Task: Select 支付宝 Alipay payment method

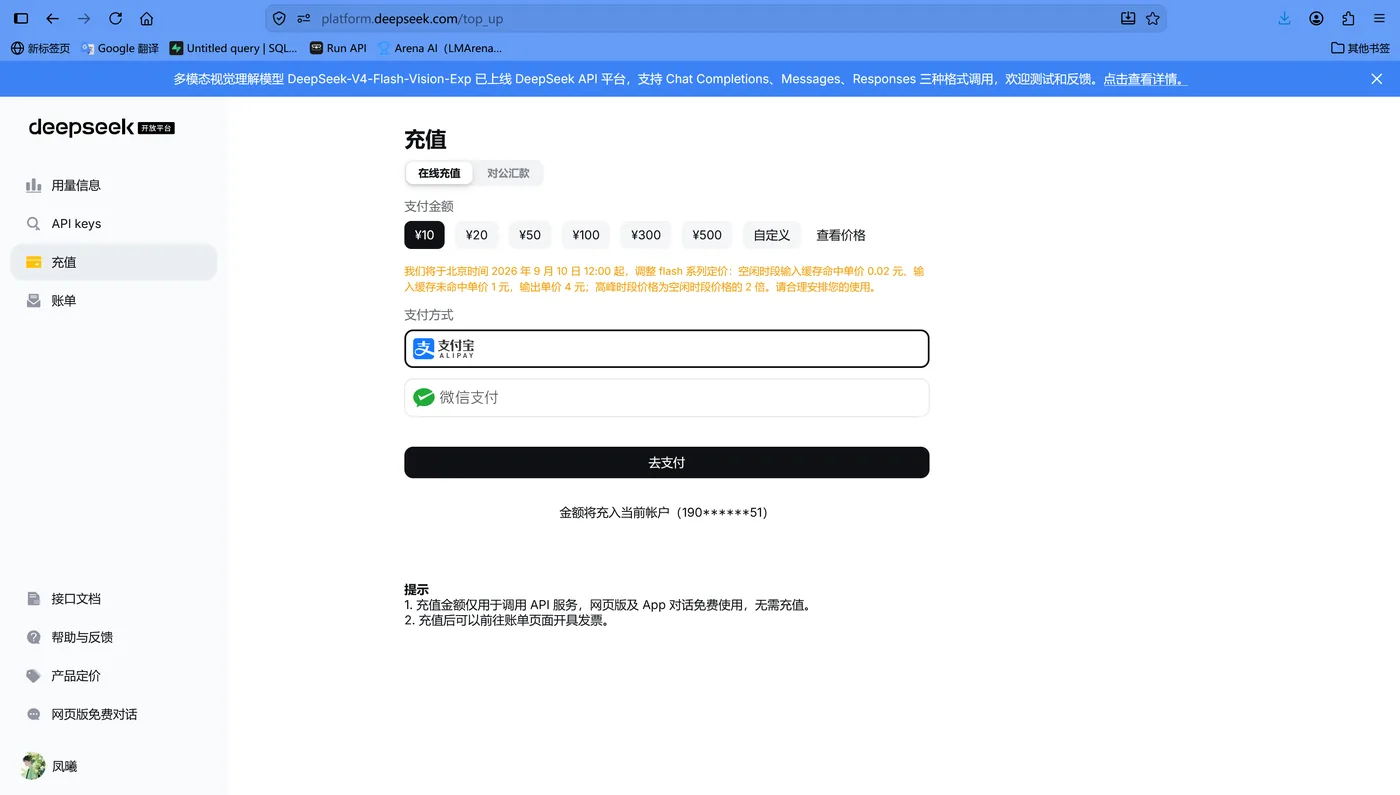Action: [667, 349]
